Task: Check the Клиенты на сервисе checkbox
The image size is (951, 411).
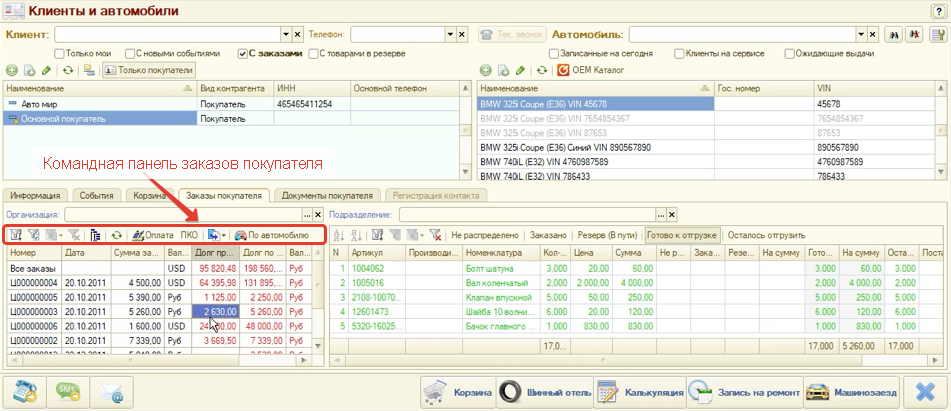Action: [679, 53]
